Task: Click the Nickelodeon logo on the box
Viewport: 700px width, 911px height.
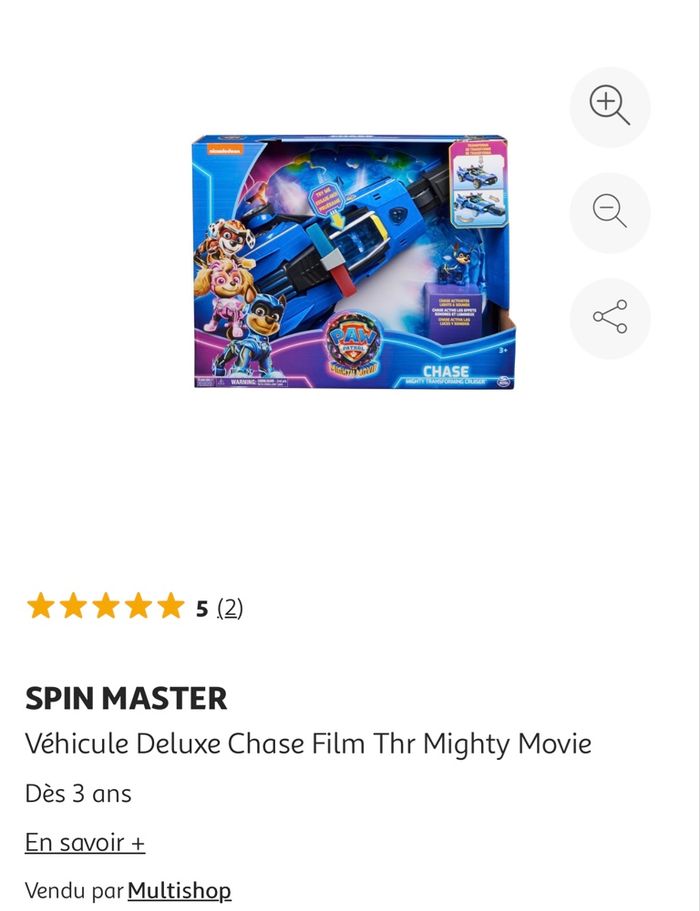Action: [225, 151]
